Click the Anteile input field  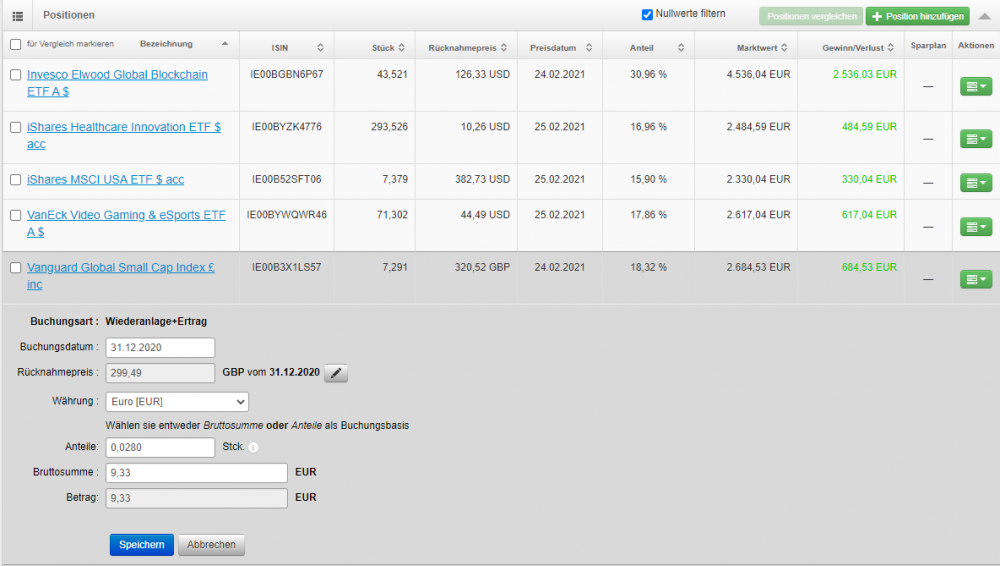click(160, 447)
